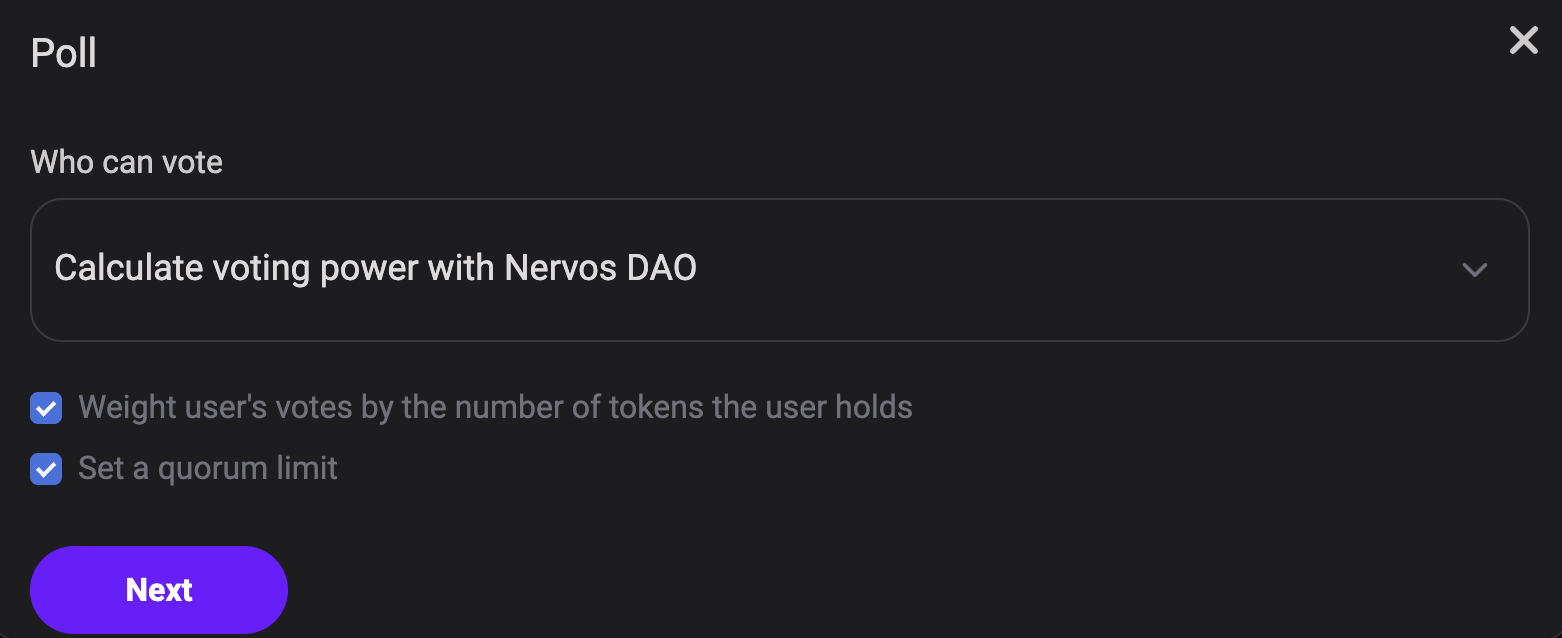Disable weighting votes by tokens held
Image resolution: width=1562 pixels, height=638 pixels.
point(46,408)
